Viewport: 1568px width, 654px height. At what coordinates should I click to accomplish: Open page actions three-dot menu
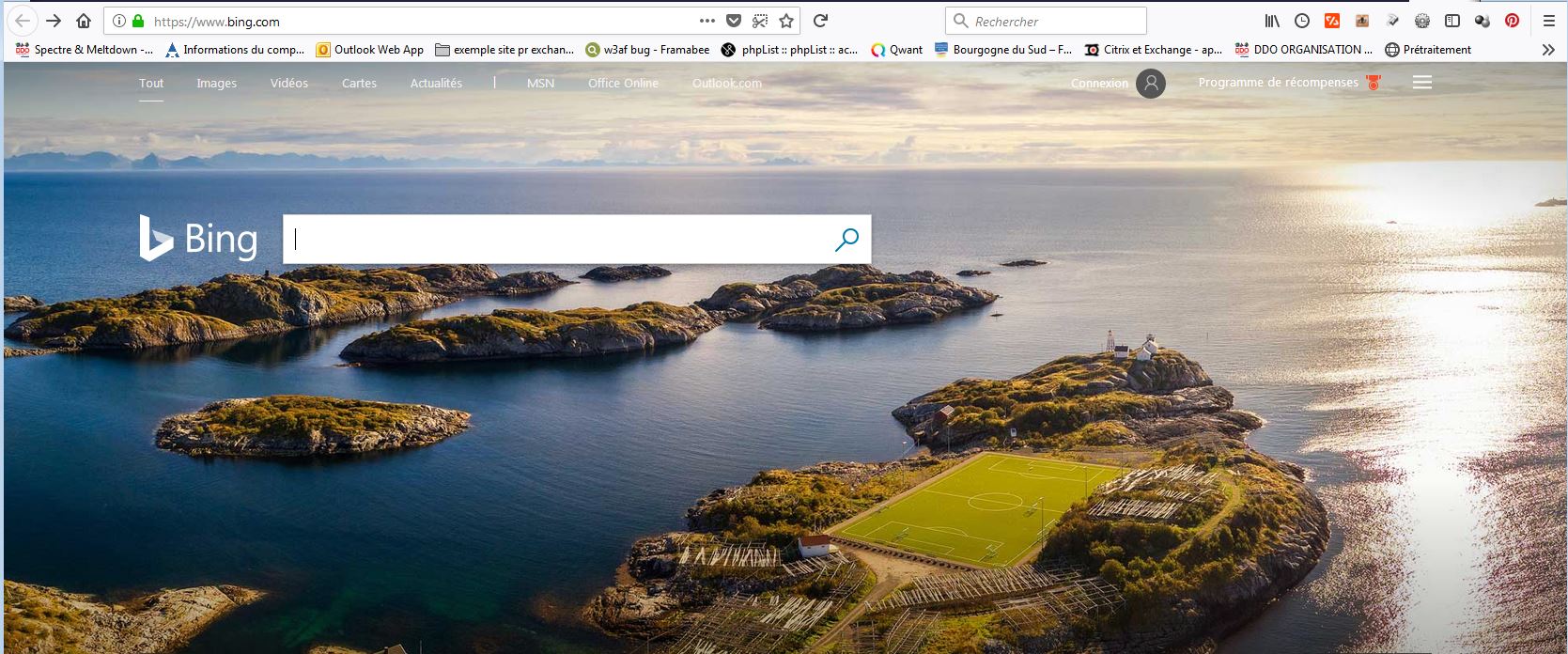tap(706, 21)
